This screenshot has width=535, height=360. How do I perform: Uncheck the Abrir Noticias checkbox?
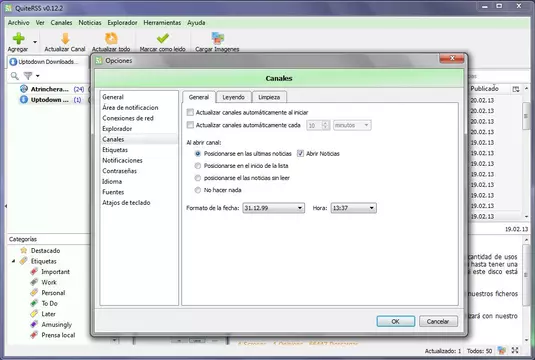point(300,154)
